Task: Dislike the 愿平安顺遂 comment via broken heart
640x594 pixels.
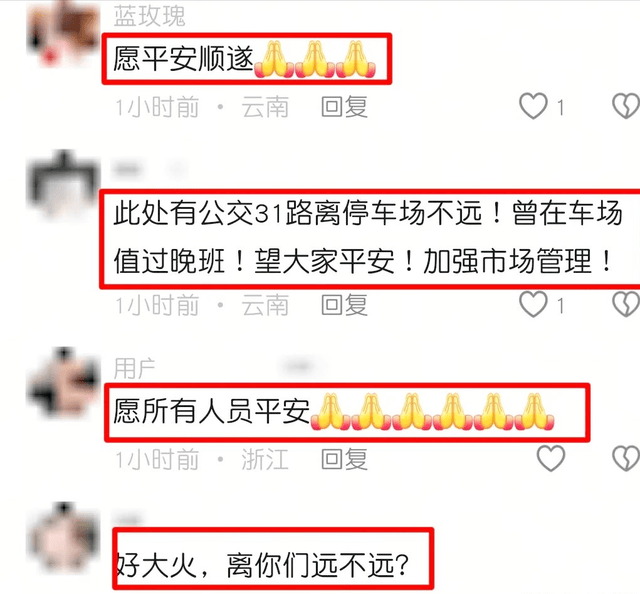Action: (x=626, y=106)
